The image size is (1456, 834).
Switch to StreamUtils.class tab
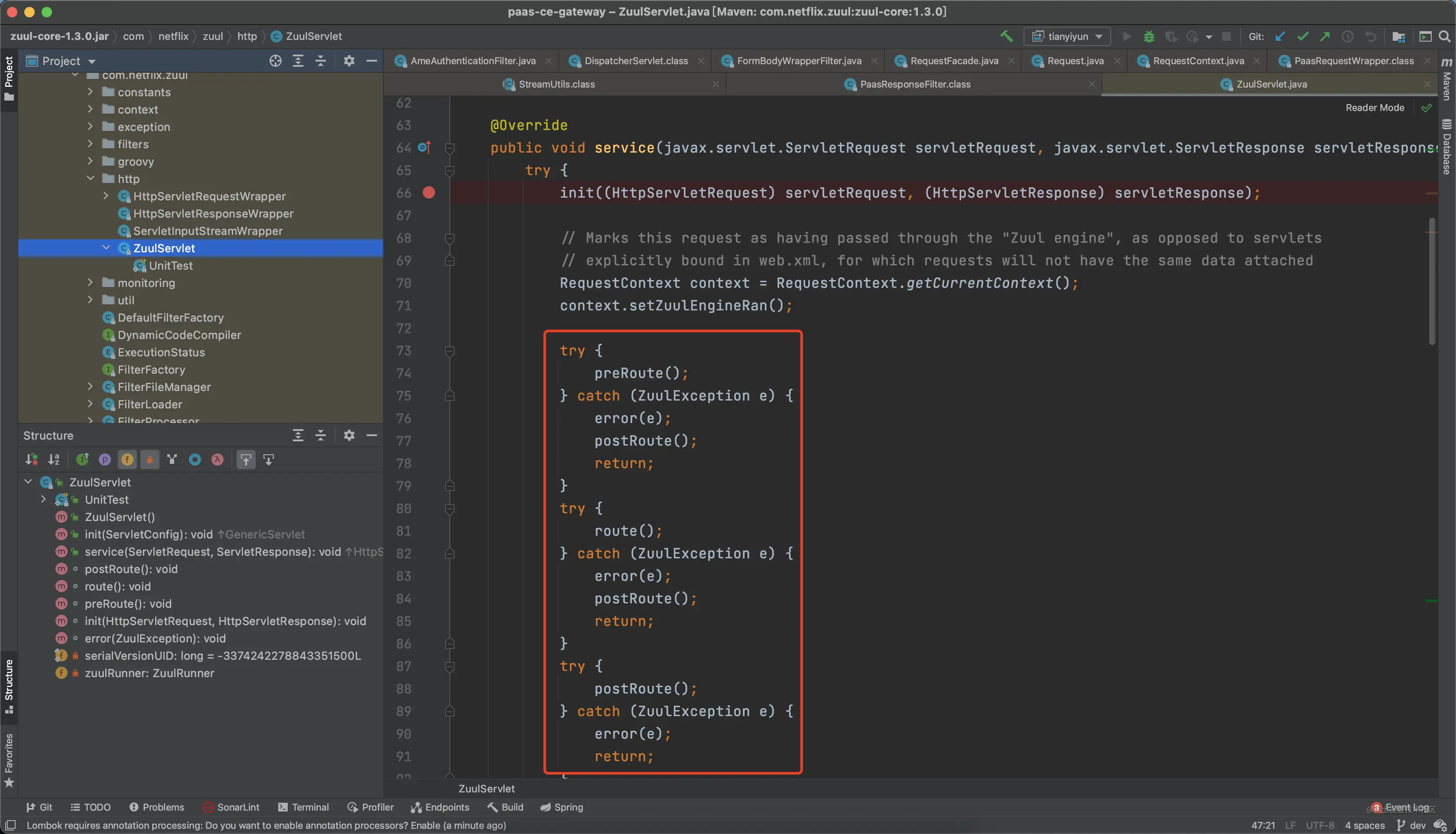556,84
